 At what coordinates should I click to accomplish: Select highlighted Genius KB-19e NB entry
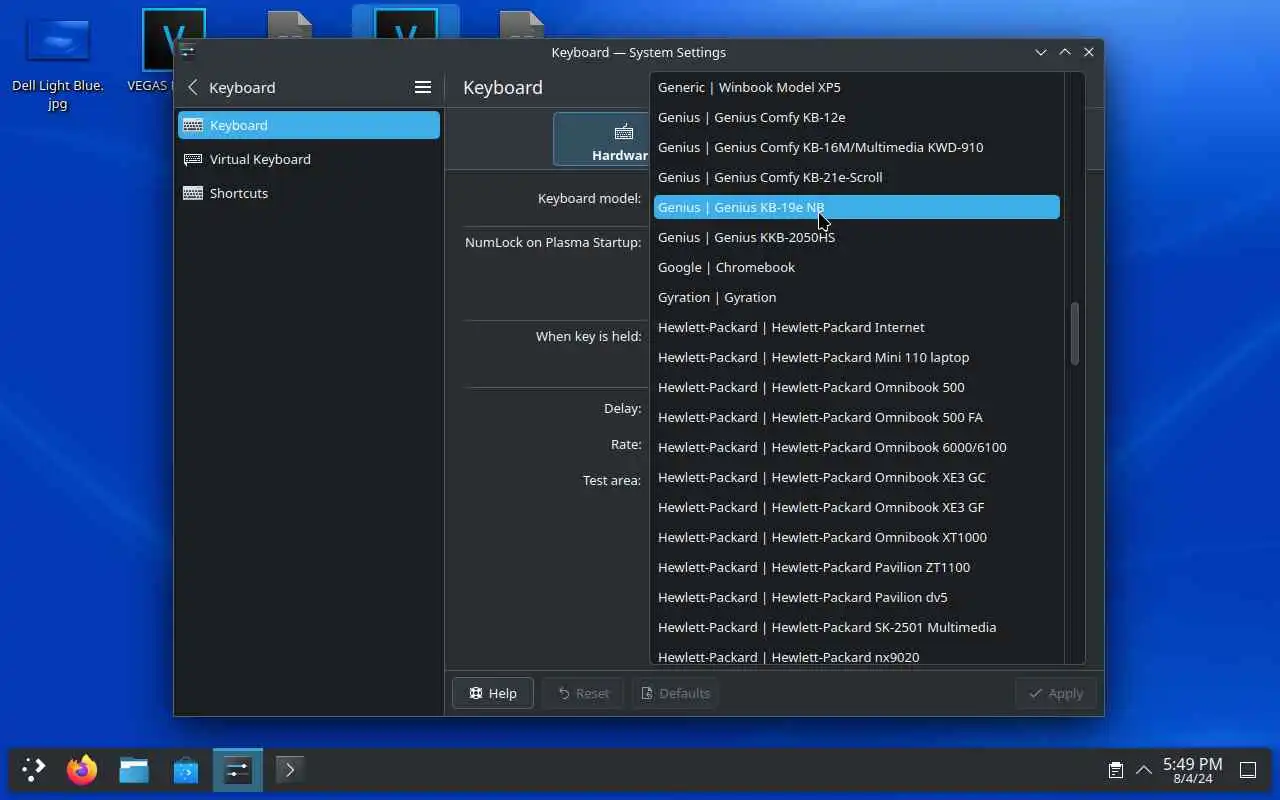click(x=857, y=207)
